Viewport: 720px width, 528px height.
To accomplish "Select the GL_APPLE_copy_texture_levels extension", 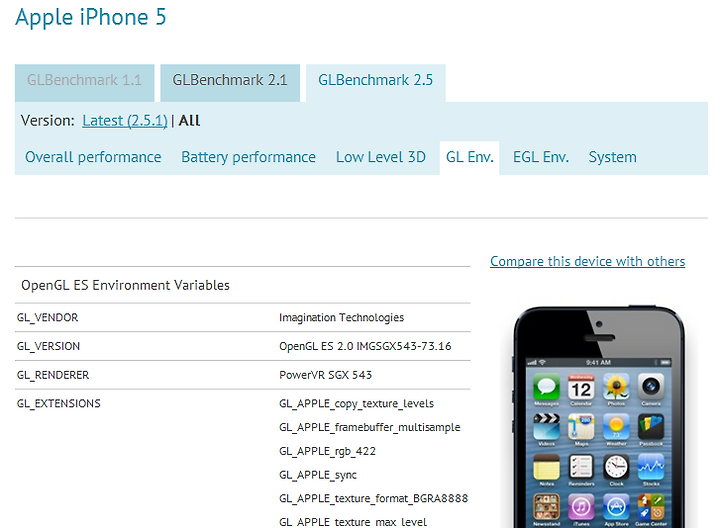I will (x=356, y=404).
